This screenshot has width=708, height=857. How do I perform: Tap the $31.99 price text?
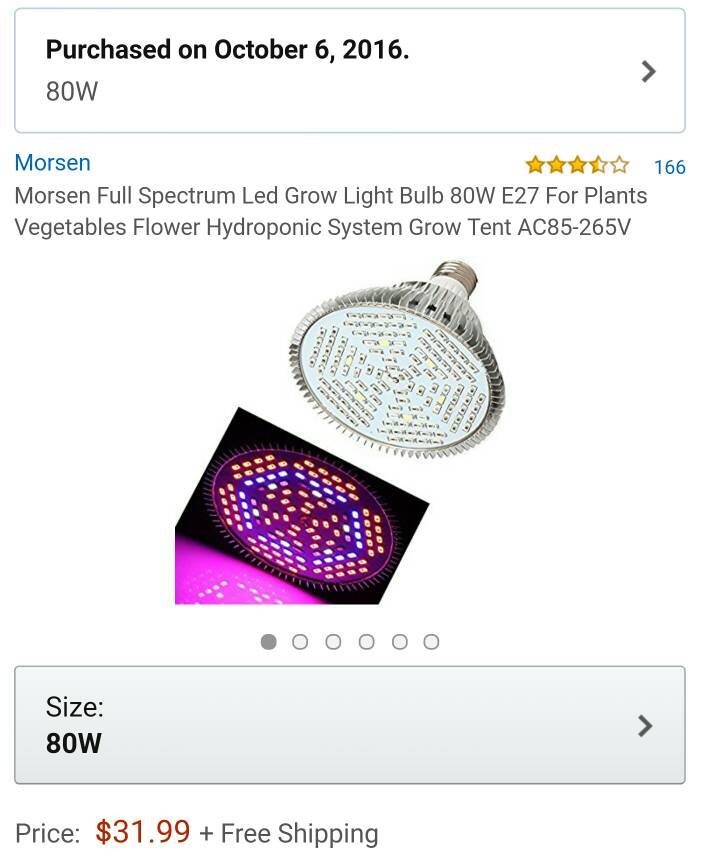point(143,832)
